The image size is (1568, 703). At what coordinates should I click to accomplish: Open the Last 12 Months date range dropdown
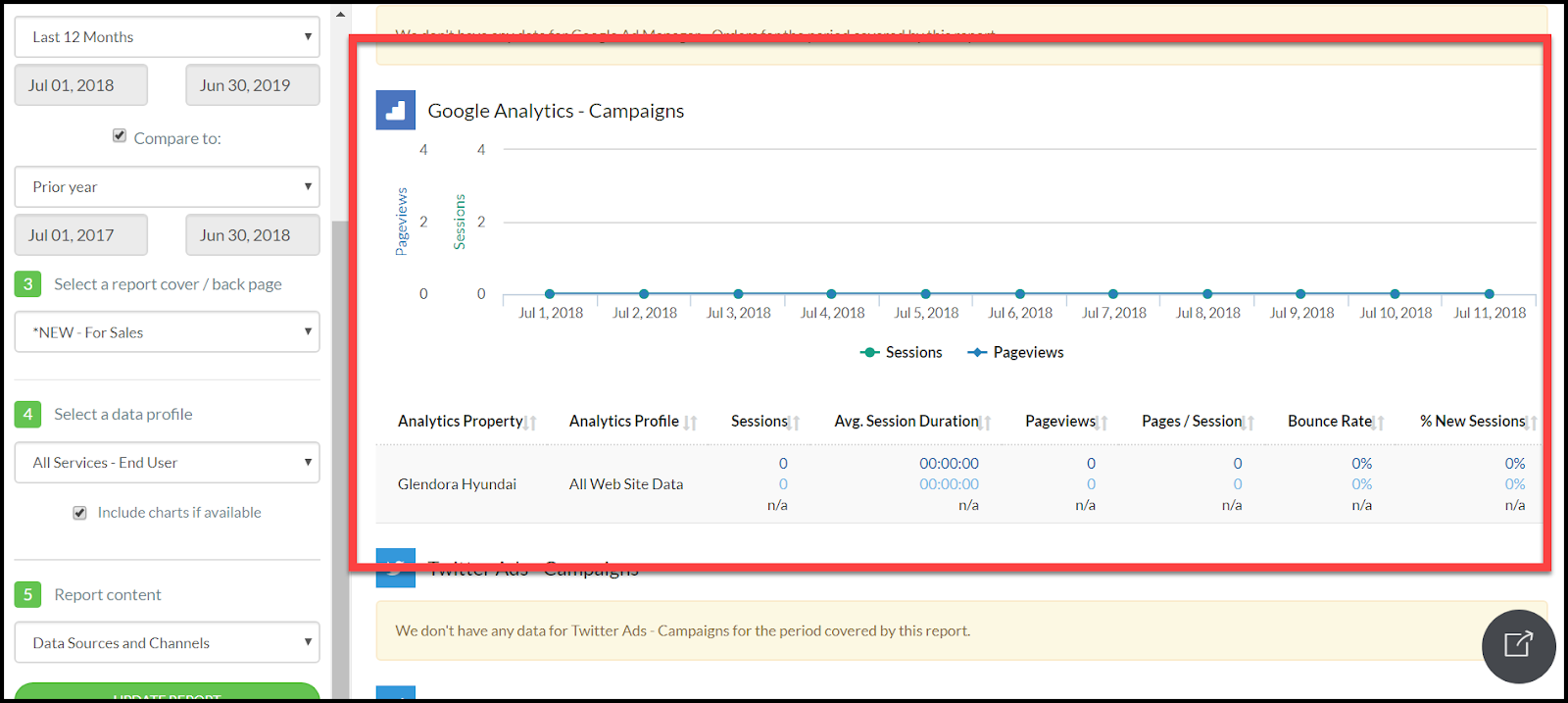click(168, 37)
